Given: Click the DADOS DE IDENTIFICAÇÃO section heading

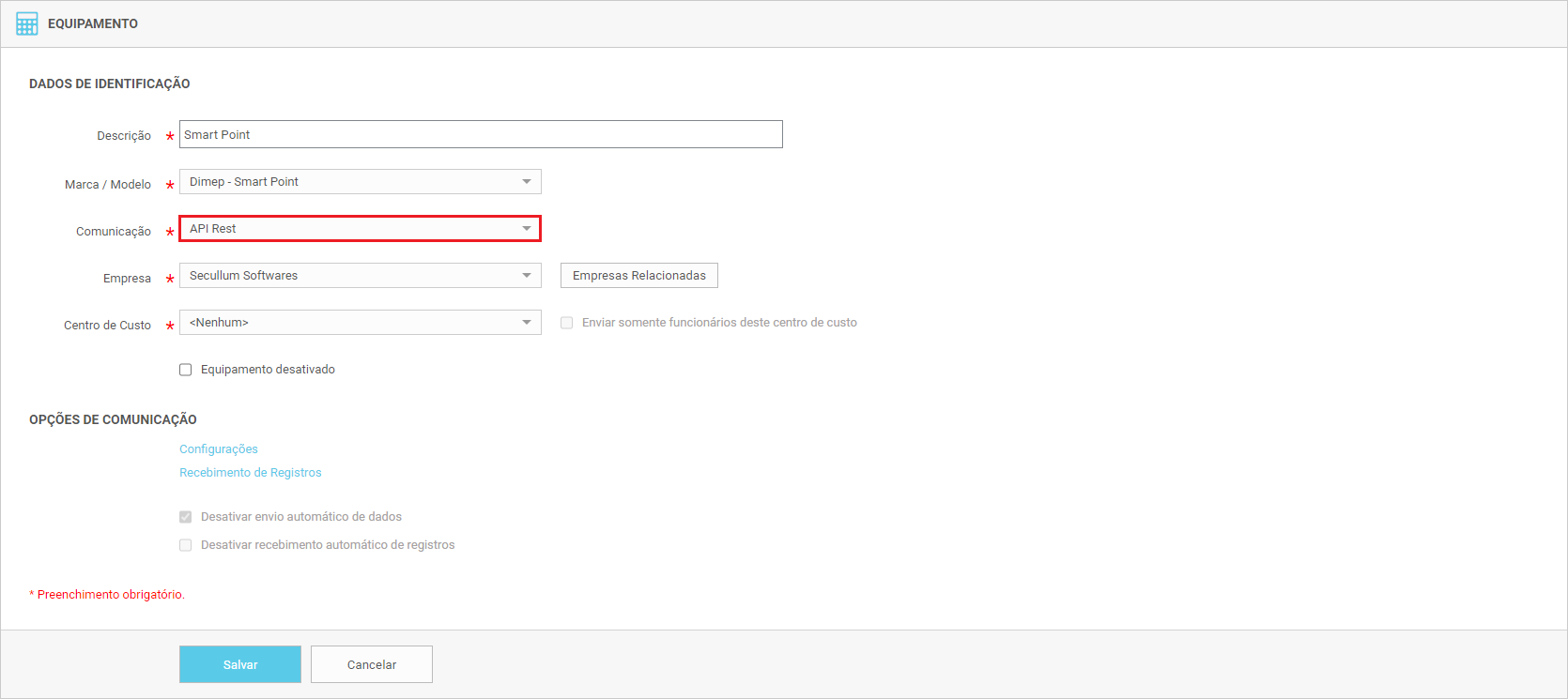Looking at the screenshot, I should click(109, 84).
